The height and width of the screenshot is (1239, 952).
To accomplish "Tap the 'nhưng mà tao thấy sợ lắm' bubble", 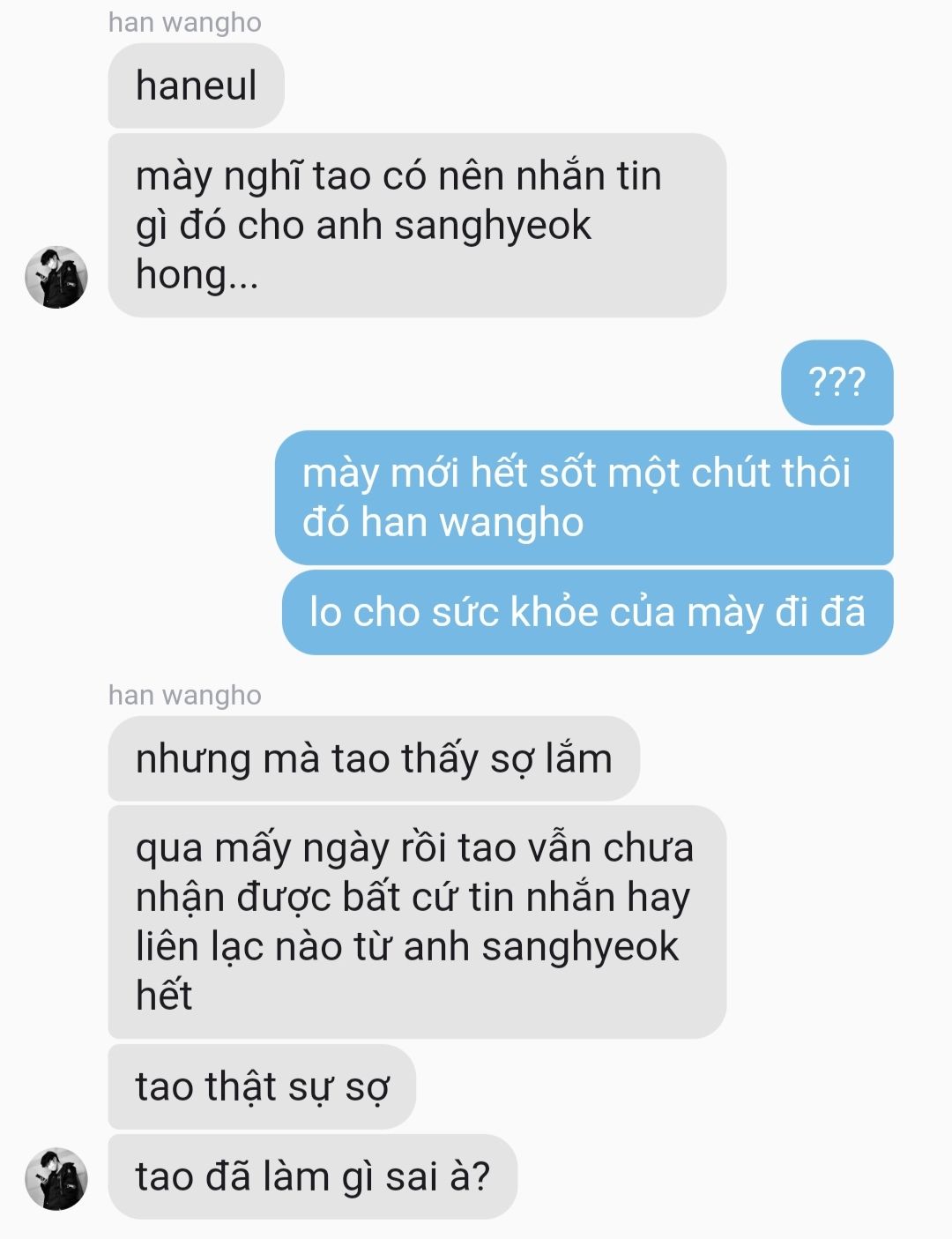I will pos(374,758).
